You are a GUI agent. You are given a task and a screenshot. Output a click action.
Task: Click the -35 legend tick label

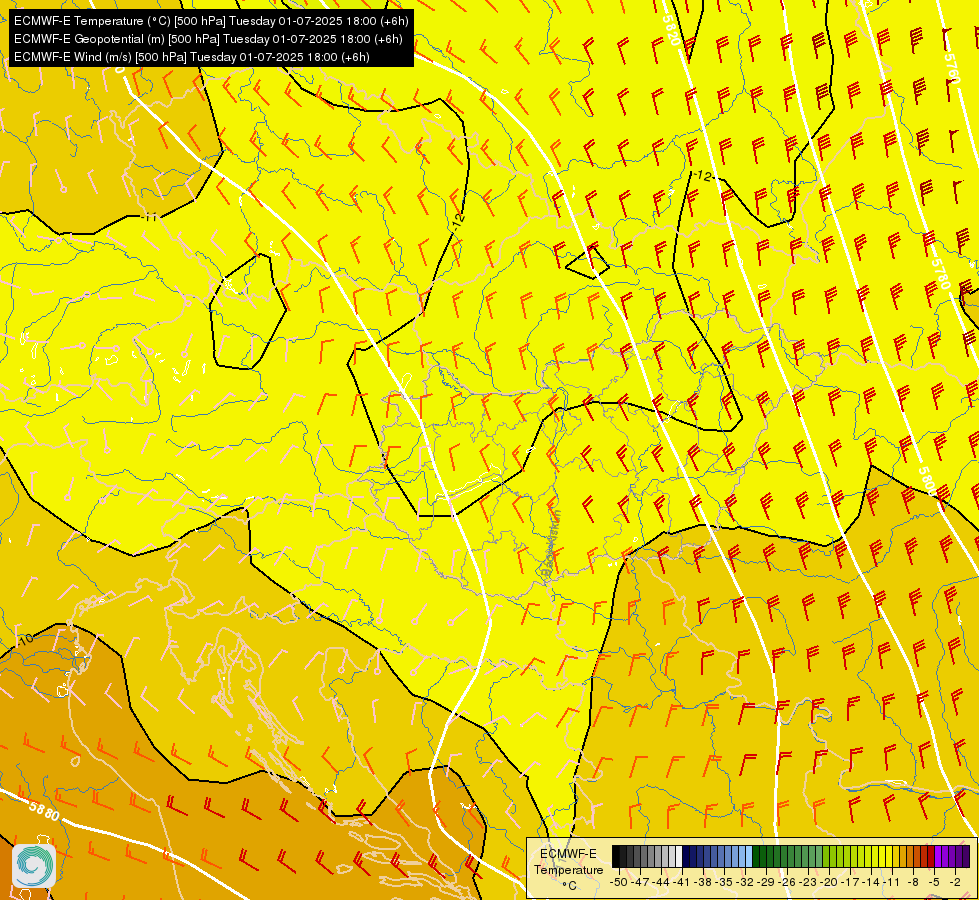coord(724,883)
